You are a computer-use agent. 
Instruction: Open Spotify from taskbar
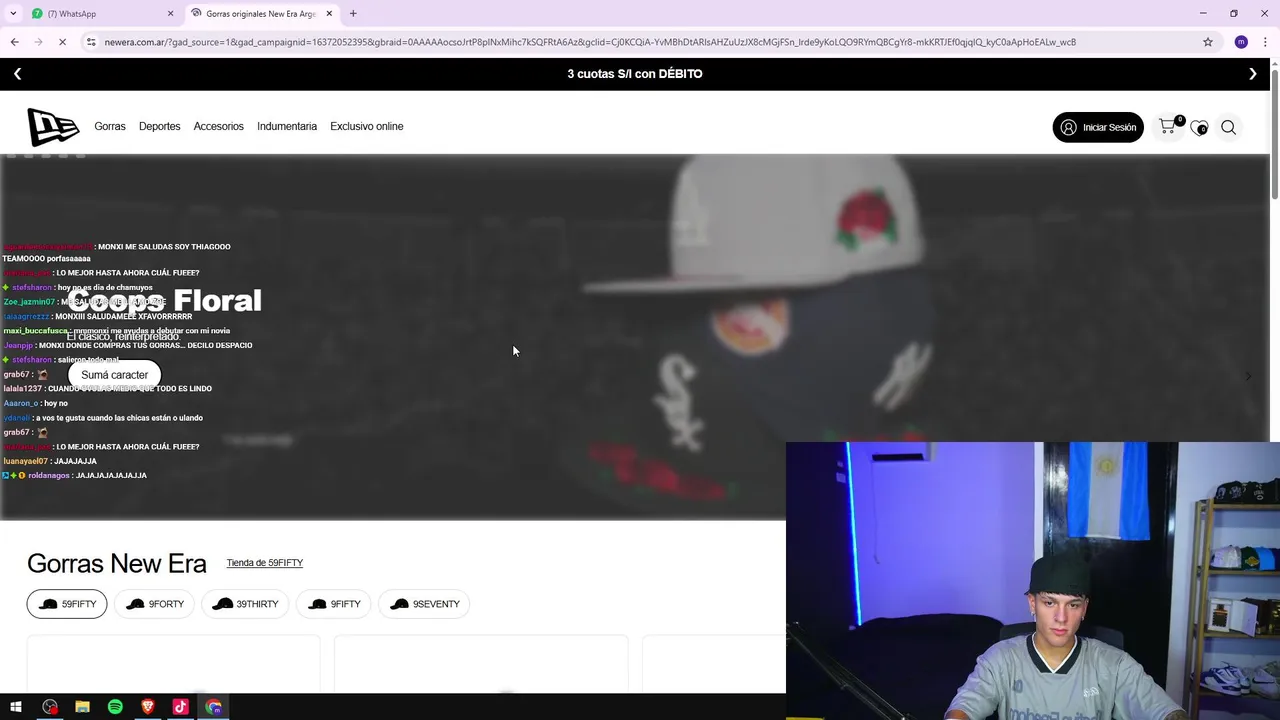115,707
